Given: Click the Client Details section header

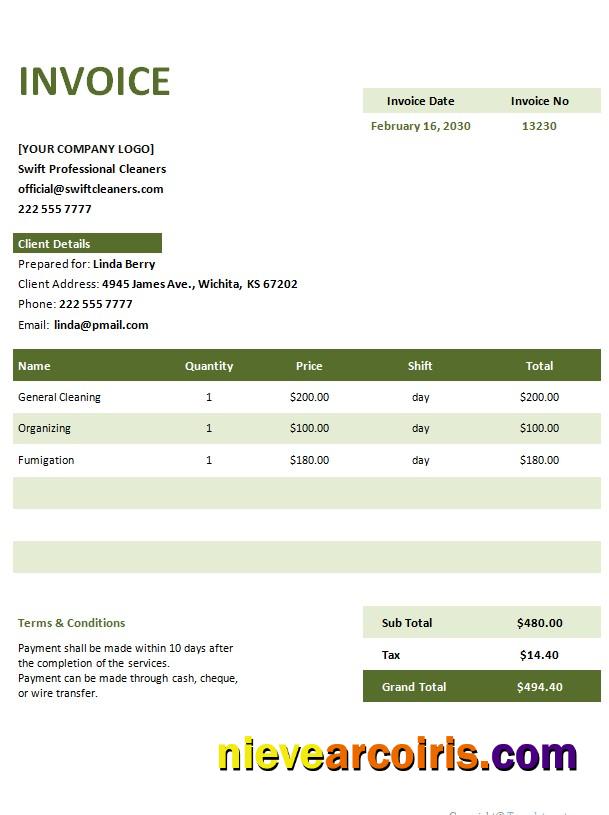Looking at the screenshot, I should 55,244.
